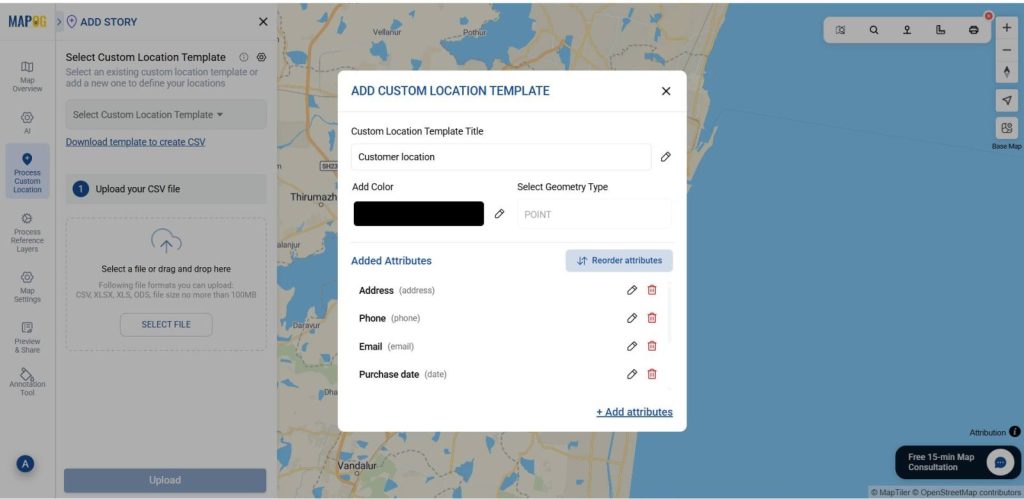Edit the color with pencil icon
The height and width of the screenshot is (499, 1024).
[x=500, y=214]
